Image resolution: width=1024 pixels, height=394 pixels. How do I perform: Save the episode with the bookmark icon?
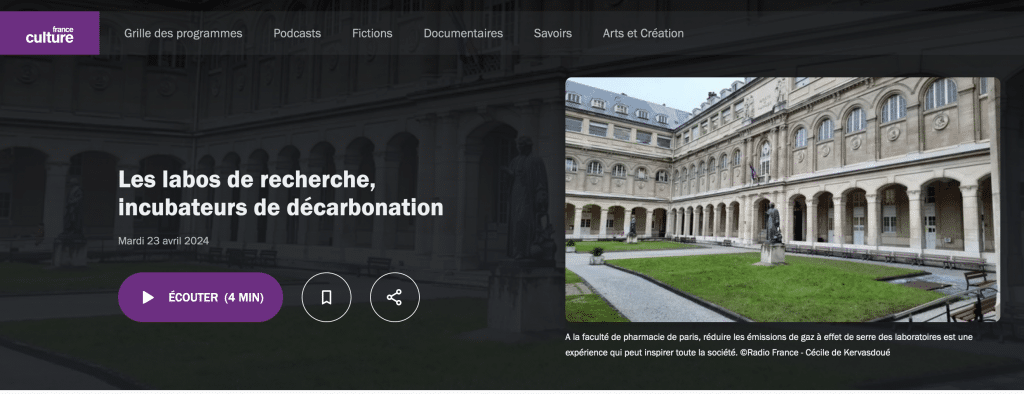(x=327, y=297)
